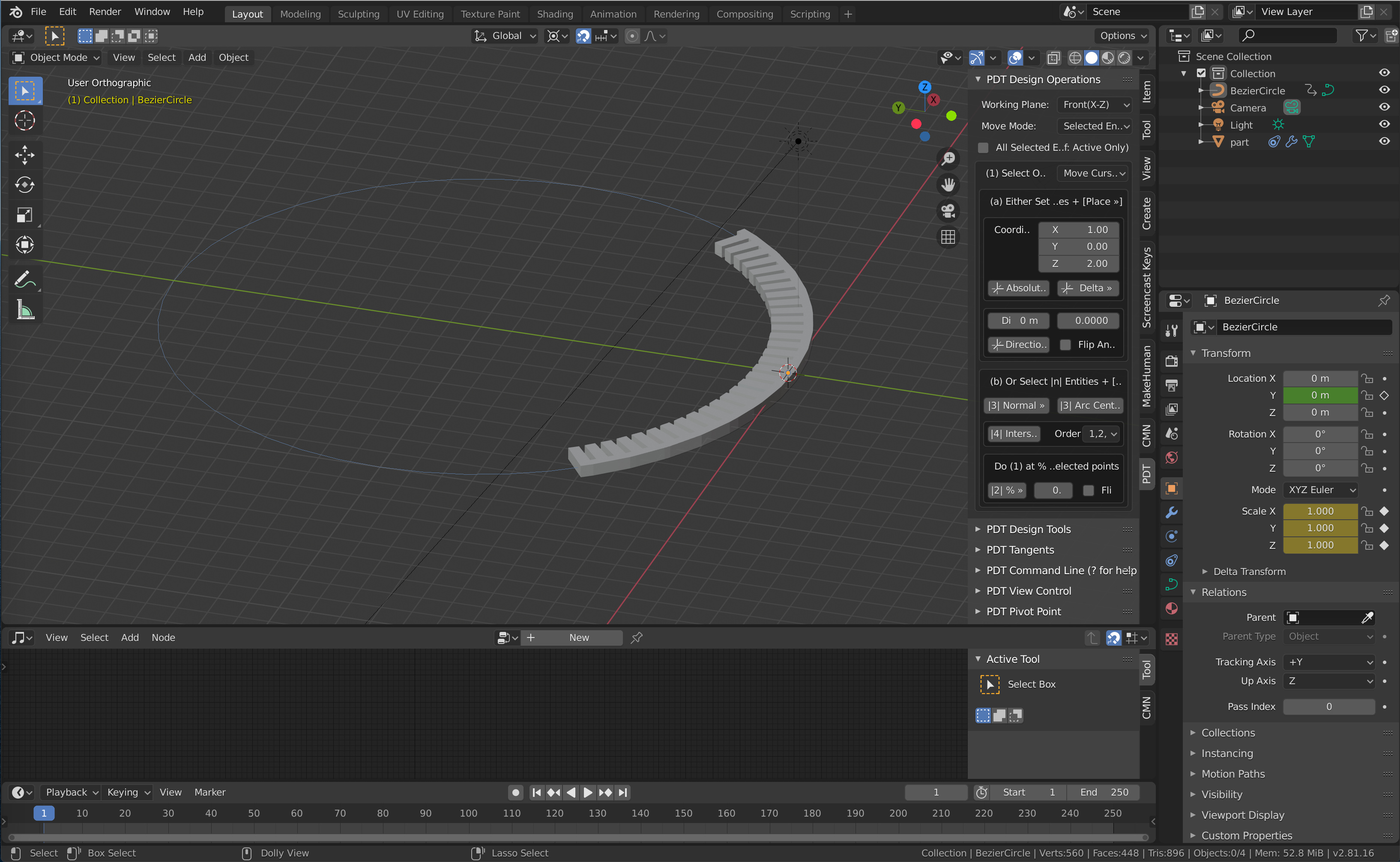1400x862 pixels.
Task: Click the |3| Arc Centre button
Action: 1090,405
